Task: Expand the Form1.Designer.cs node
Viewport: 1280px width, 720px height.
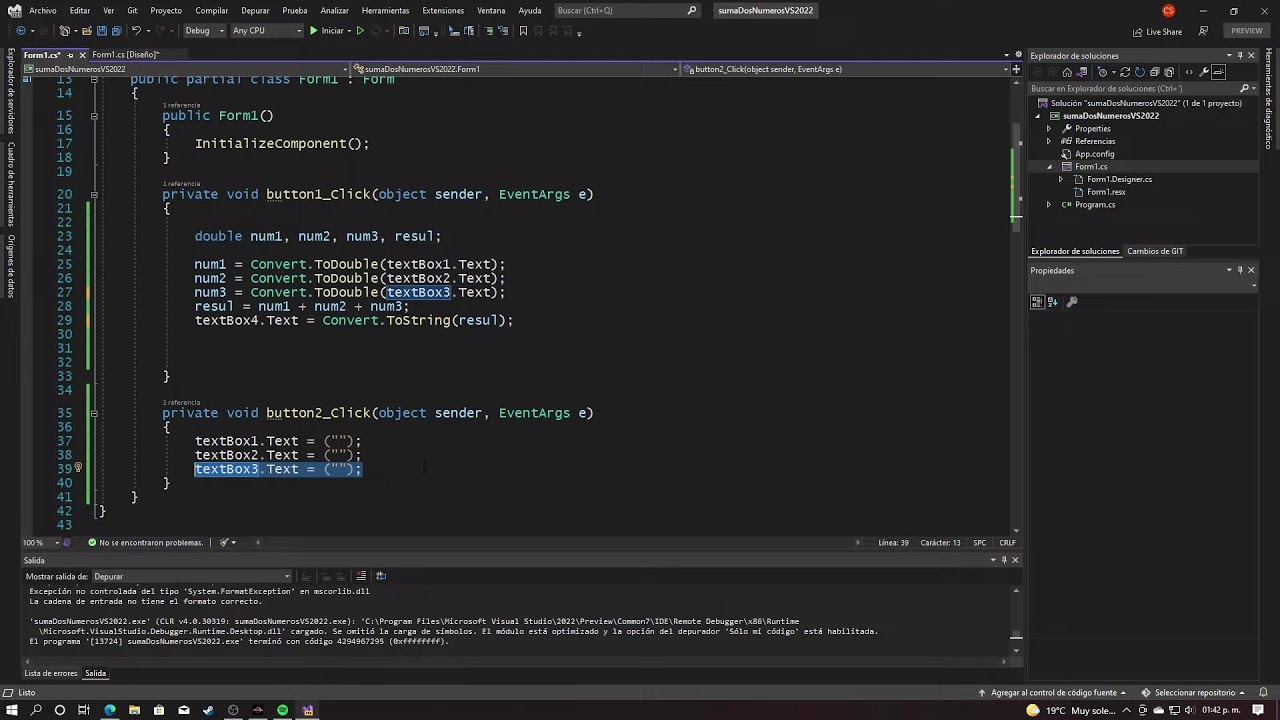Action: coord(1061,179)
